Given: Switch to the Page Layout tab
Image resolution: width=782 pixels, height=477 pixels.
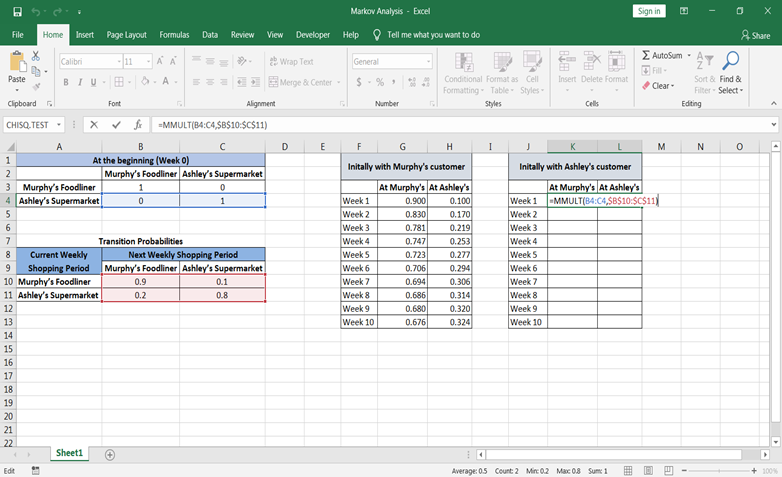Looking at the screenshot, I should [127, 34].
